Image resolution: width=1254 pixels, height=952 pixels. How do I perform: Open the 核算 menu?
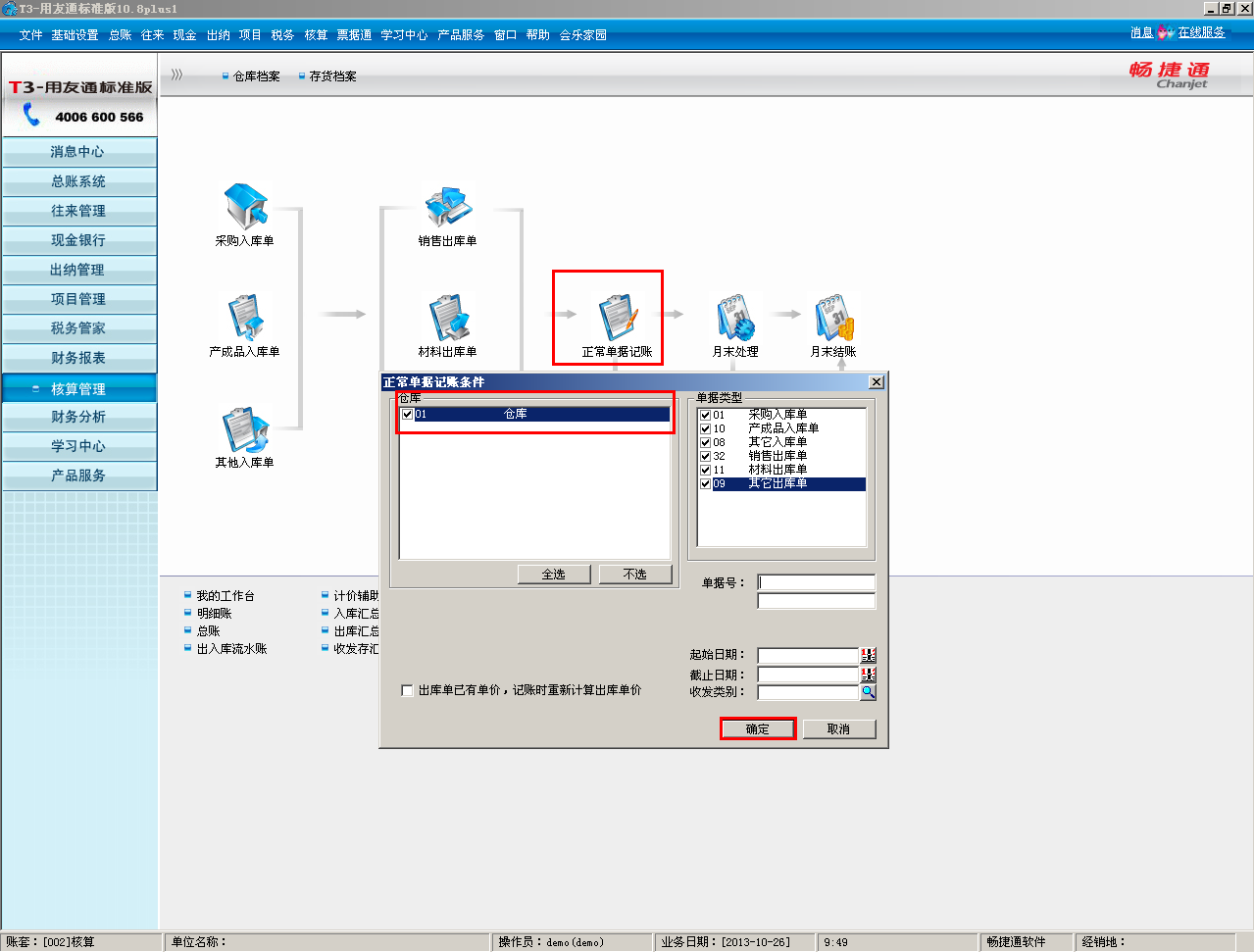pyautogui.click(x=316, y=35)
